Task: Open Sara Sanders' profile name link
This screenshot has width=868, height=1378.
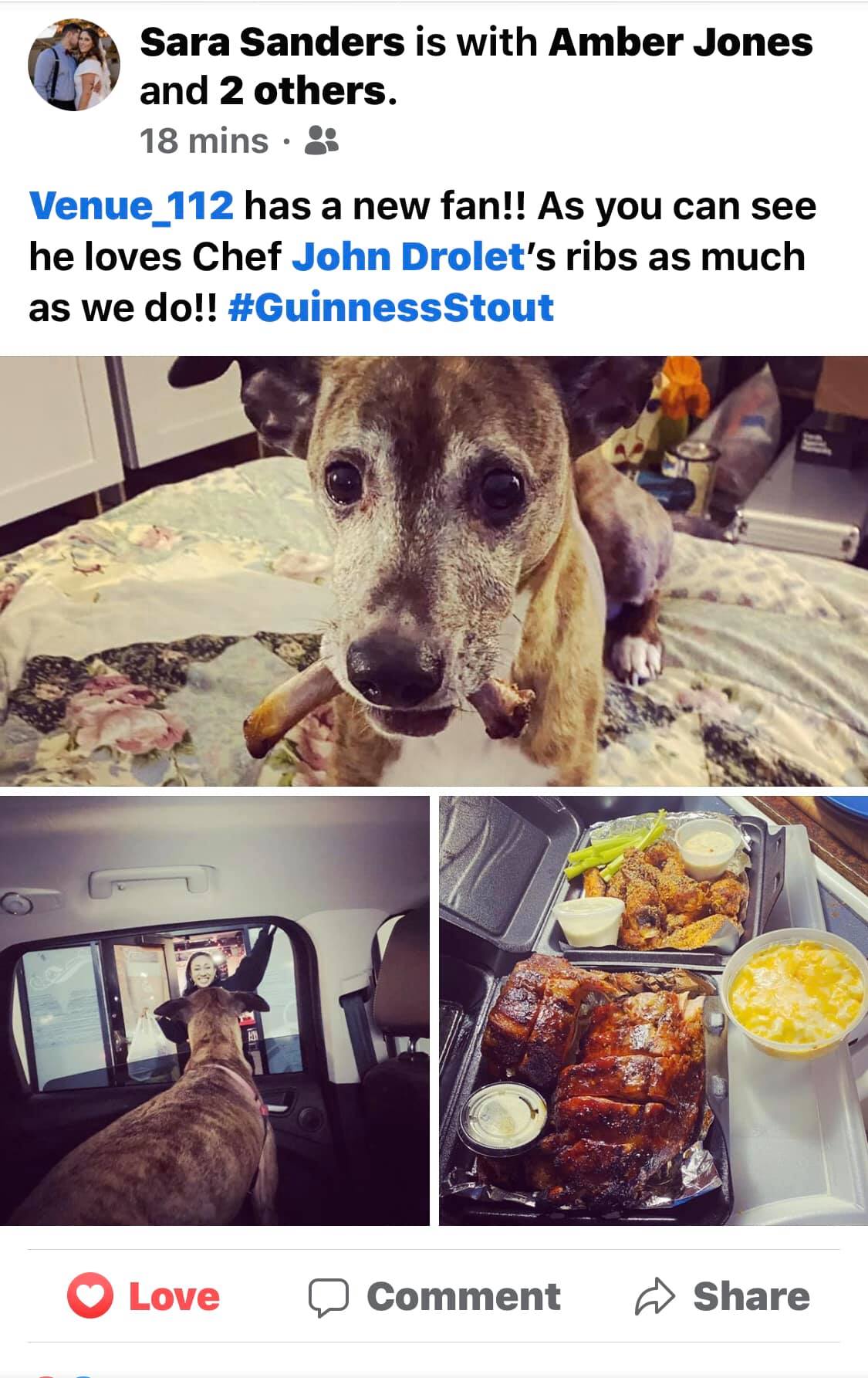Action: [272, 42]
